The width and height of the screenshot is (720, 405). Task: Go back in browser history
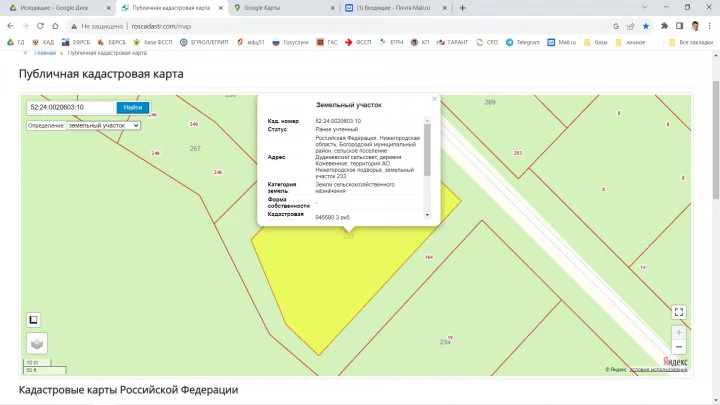click(x=10, y=26)
